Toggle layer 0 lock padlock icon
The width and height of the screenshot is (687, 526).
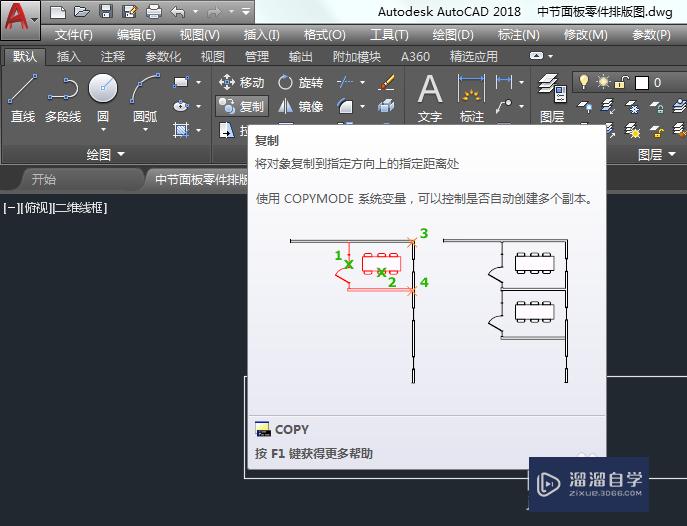click(x=622, y=82)
